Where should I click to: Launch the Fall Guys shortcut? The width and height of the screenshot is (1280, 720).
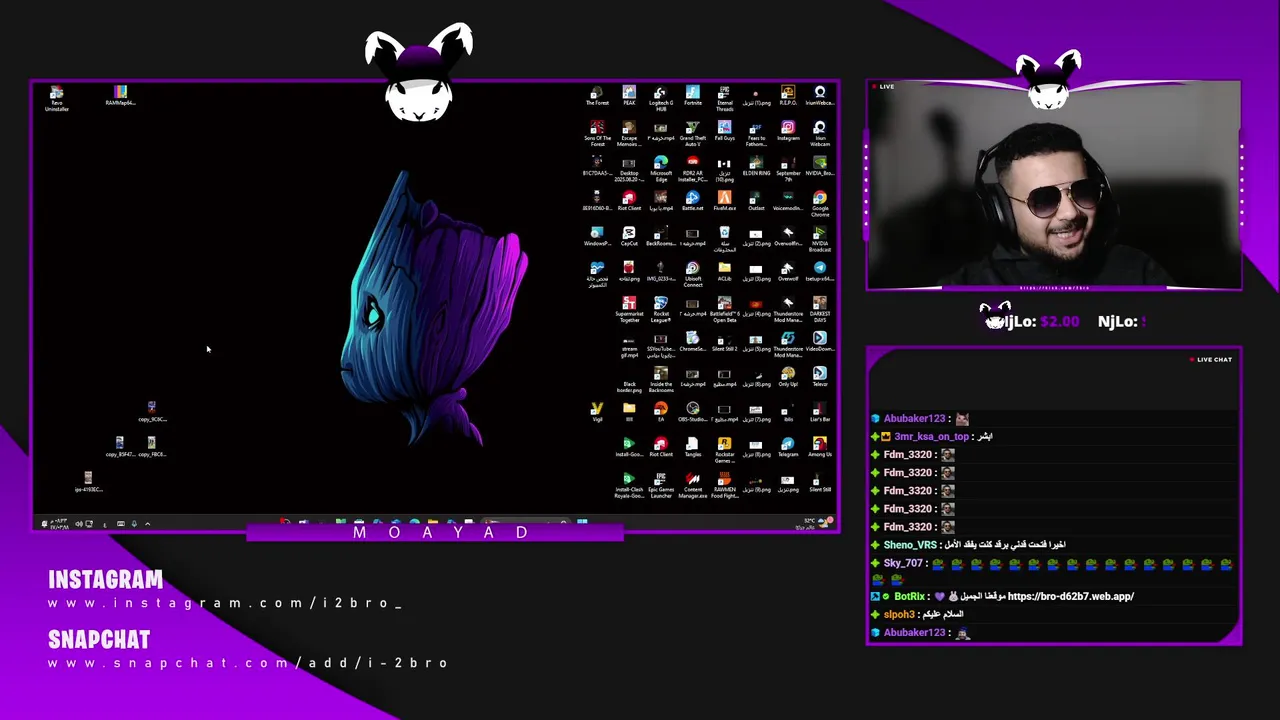(724, 132)
